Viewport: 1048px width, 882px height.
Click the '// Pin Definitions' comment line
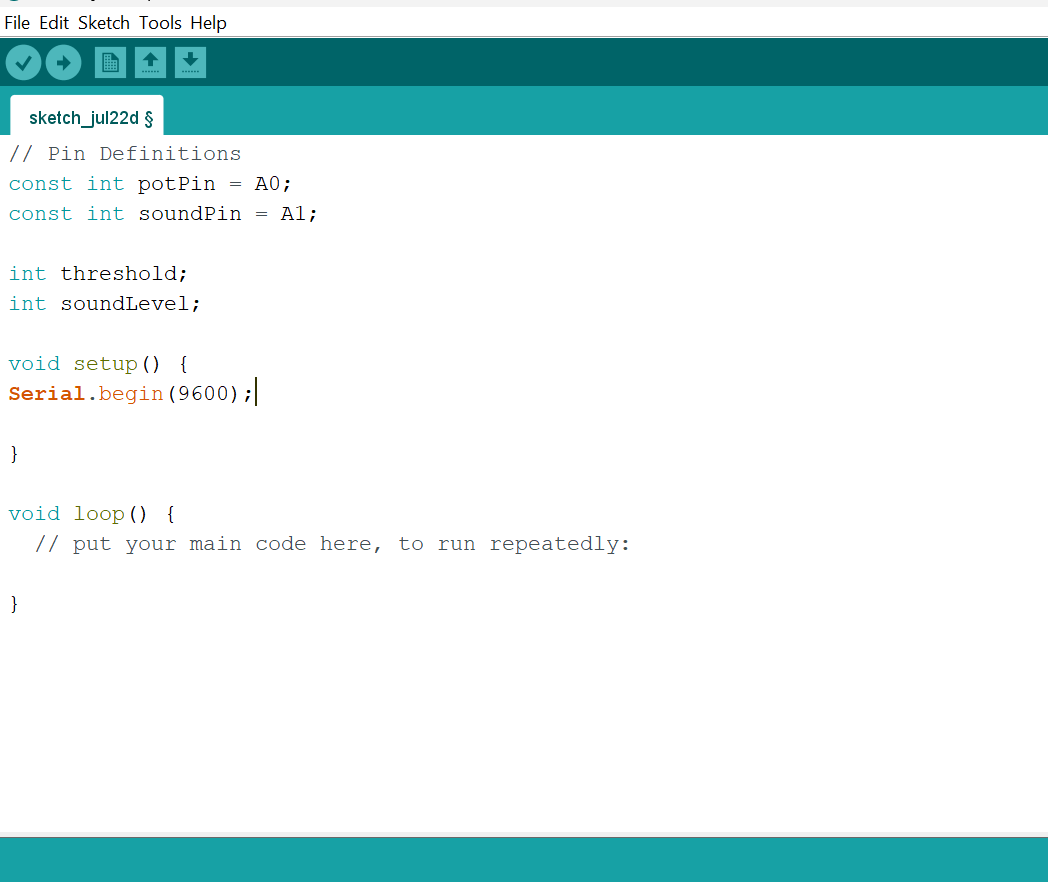tap(125, 154)
